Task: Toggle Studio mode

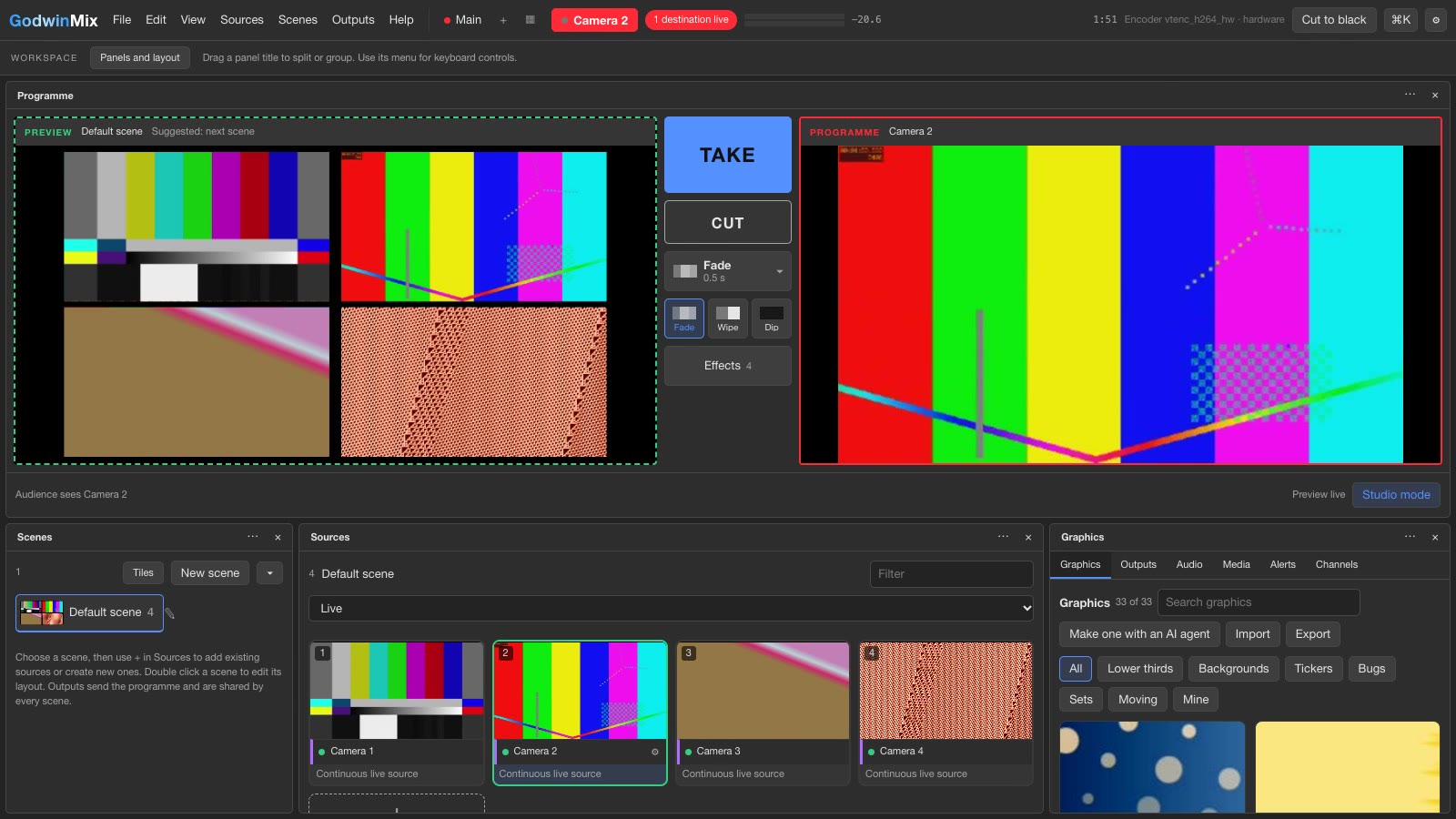Action: click(1396, 495)
